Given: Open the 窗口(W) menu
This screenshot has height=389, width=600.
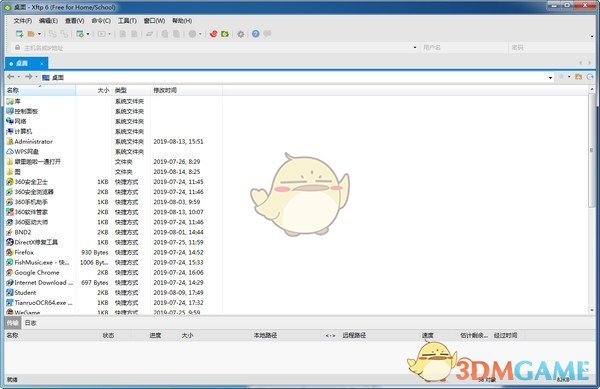Looking at the screenshot, I should point(154,21).
